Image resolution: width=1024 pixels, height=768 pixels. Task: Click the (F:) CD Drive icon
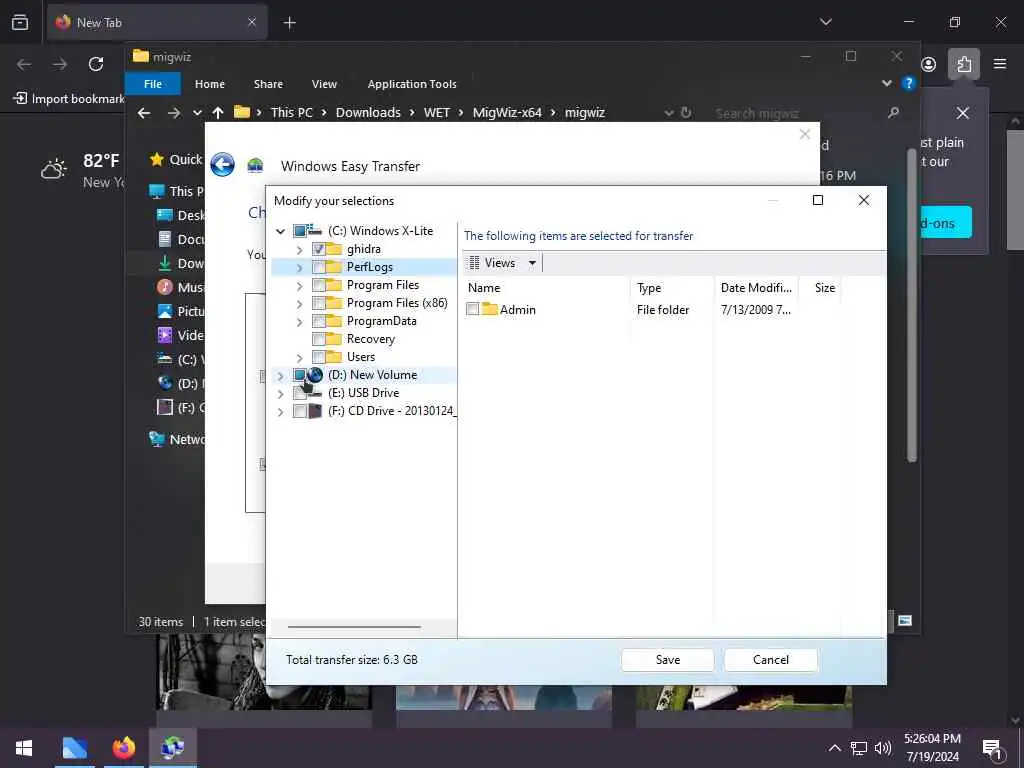[x=315, y=411]
